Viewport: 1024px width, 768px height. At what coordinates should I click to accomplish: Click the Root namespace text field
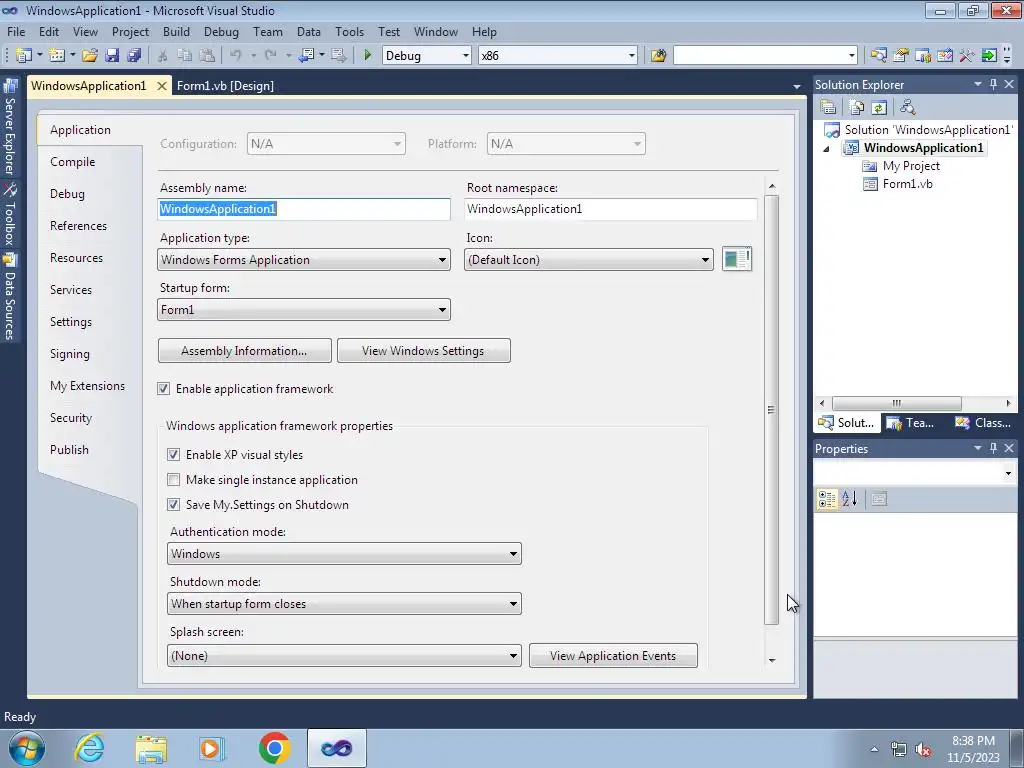(611, 209)
